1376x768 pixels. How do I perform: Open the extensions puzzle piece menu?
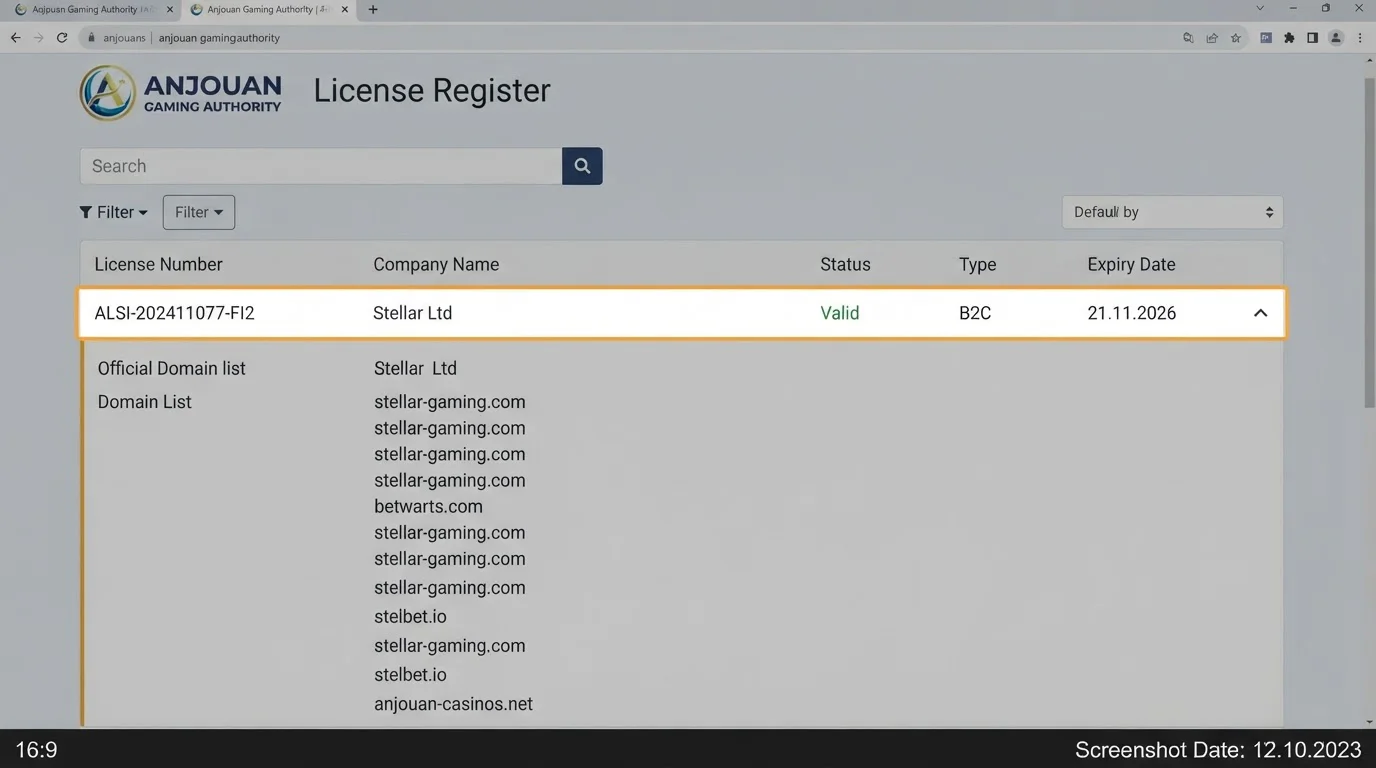pos(1289,38)
